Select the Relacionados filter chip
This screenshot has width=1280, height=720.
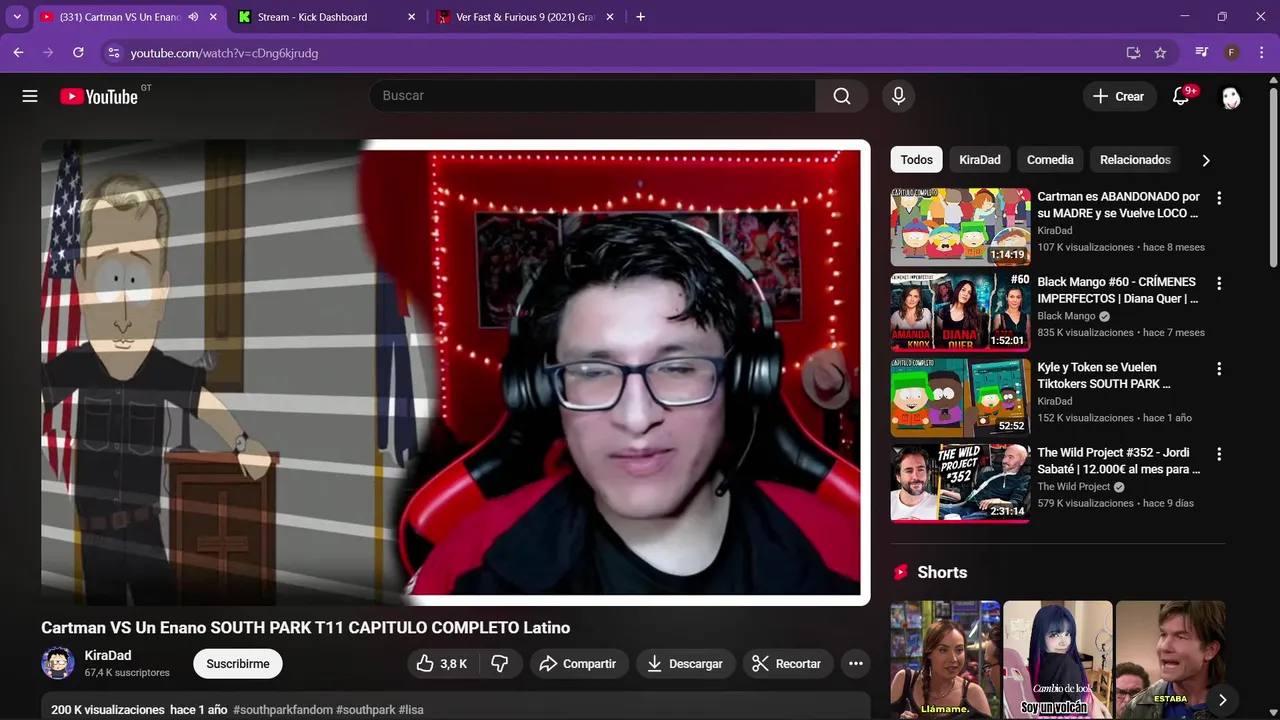1135,160
